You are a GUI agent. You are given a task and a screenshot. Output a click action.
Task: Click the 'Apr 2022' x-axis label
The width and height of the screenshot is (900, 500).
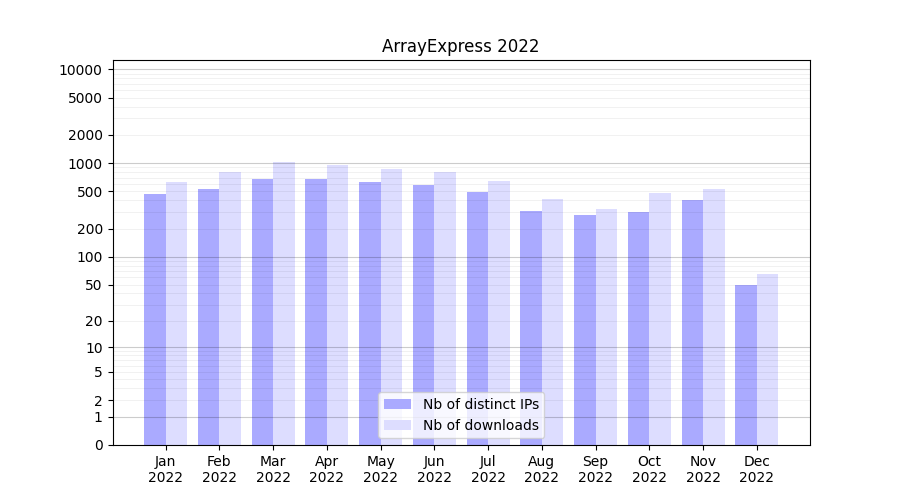[327, 469]
